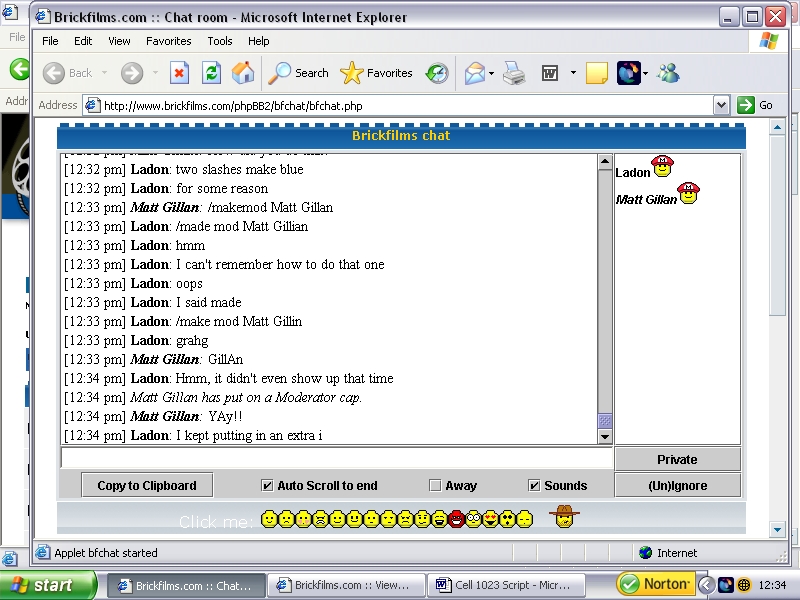
Task: Stop page loading with red X icon
Action: 179,73
